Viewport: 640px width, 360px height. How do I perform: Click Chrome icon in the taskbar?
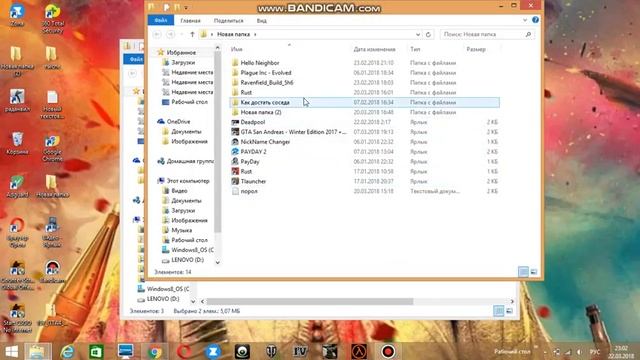click(155, 351)
